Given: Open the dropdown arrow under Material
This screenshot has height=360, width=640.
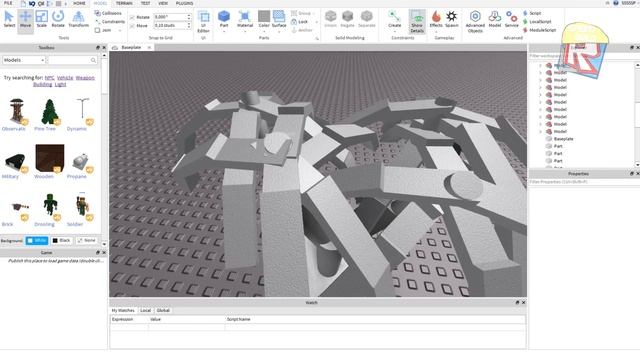Looking at the screenshot, I should [x=245, y=32].
